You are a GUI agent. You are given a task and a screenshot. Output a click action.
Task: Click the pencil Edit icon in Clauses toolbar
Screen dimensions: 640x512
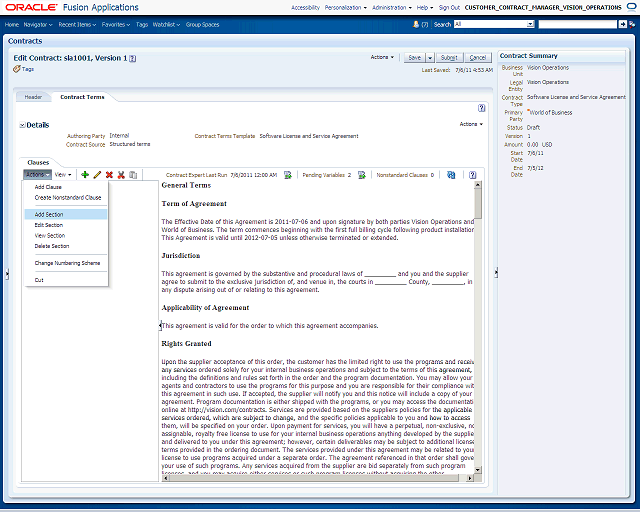[x=97, y=175]
